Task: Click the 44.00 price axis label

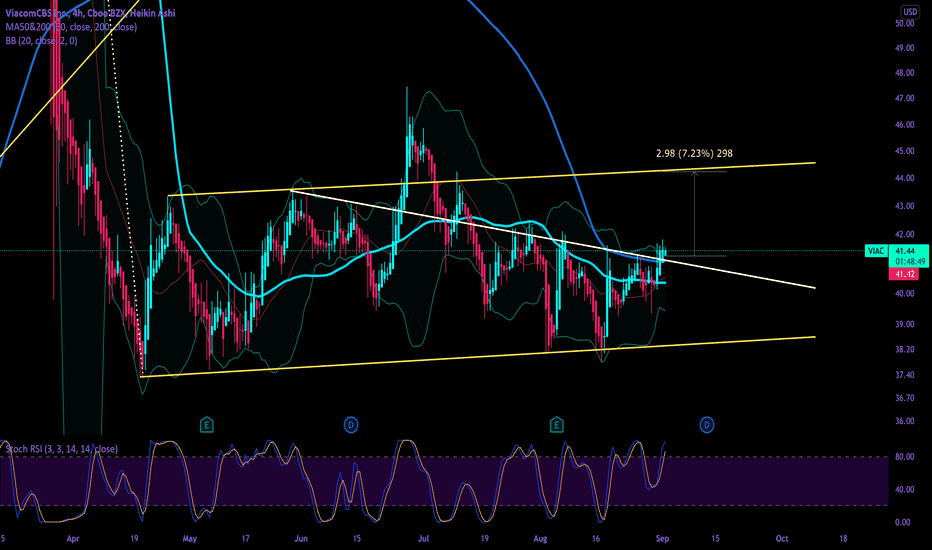Action: tap(905, 178)
